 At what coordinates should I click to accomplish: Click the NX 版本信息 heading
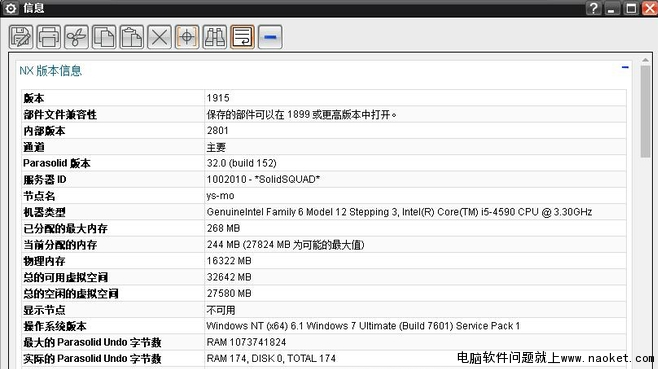coord(51,71)
